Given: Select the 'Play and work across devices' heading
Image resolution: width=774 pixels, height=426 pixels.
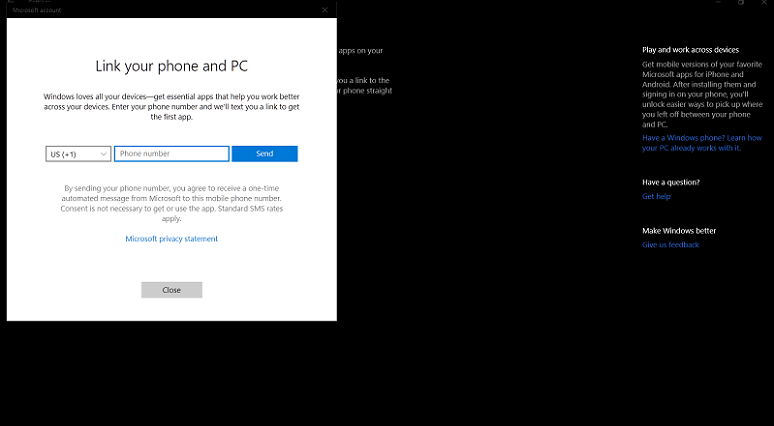Looking at the screenshot, I should 690,50.
